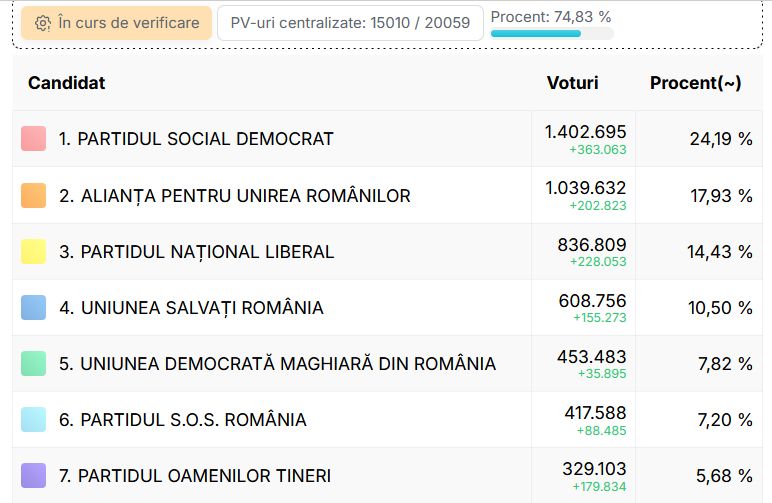772x503 pixels.
Task: Open the Alianța pentru Unirea Românilor row
Action: click(x=387, y=195)
